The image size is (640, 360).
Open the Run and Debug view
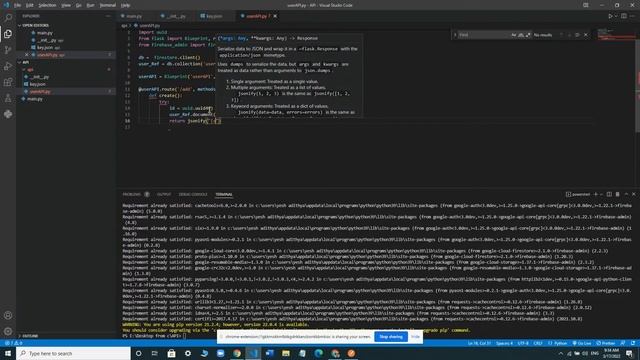point(8,66)
